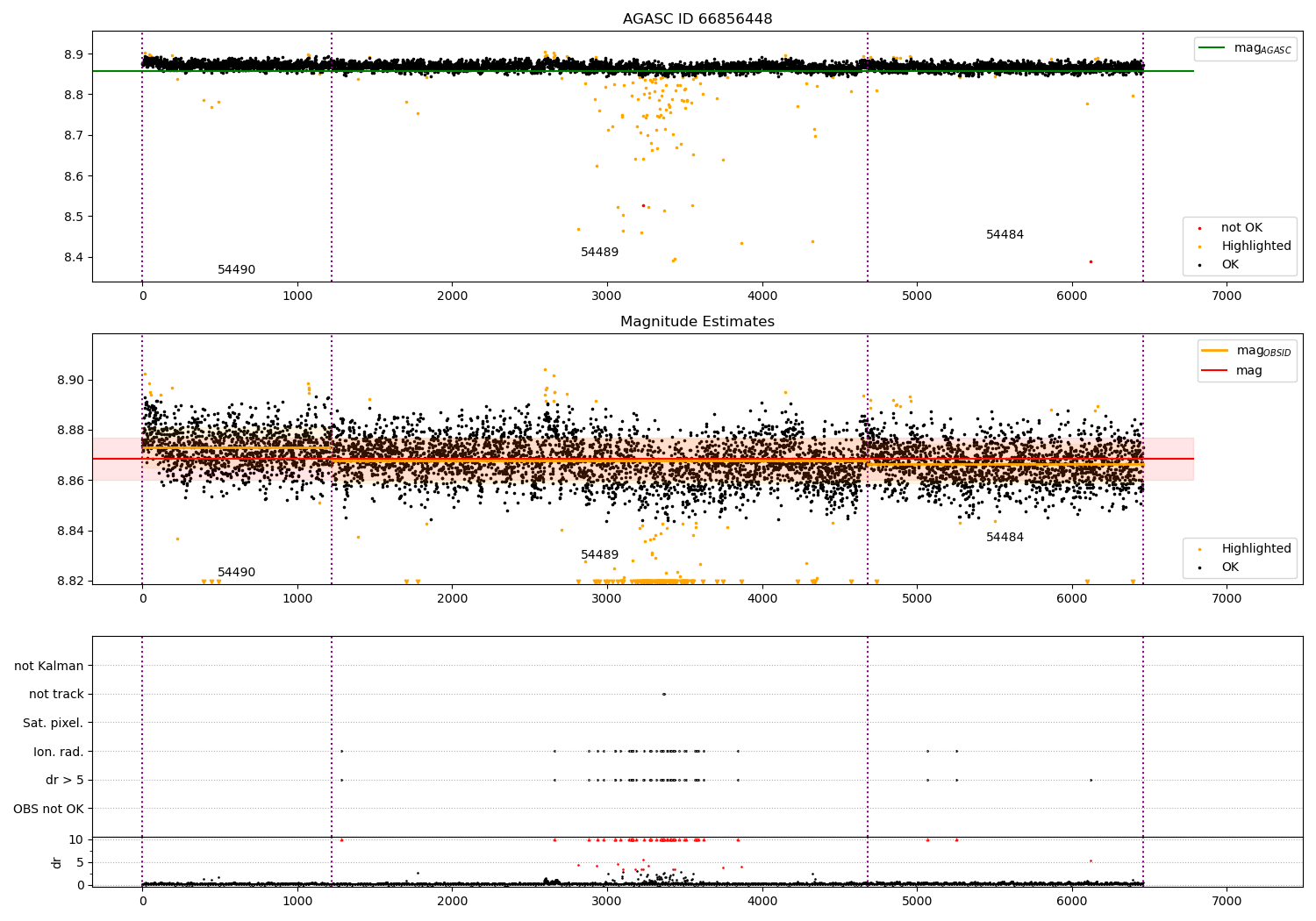Click 'Highlighted' legend entry in Magnitude Estimates plot
The height and width of the screenshot is (921, 1316).
tap(1246, 549)
